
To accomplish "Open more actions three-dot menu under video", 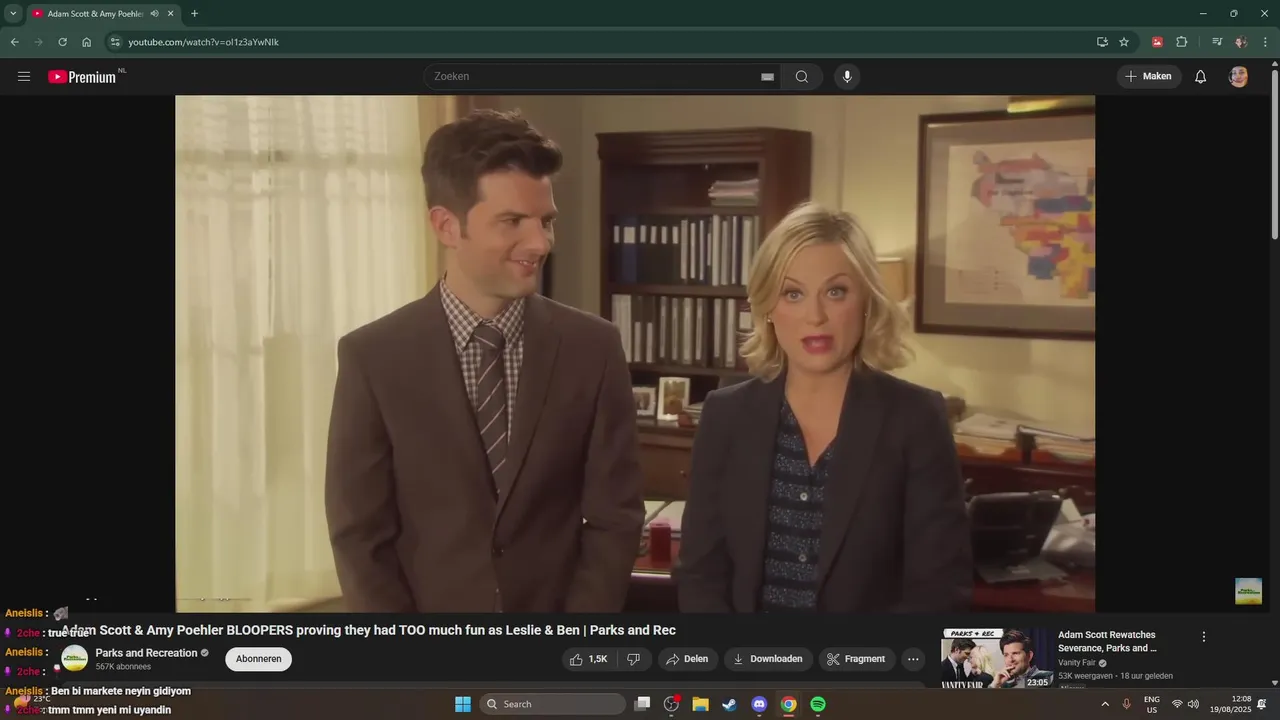I will pyautogui.click(x=912, y=659).
